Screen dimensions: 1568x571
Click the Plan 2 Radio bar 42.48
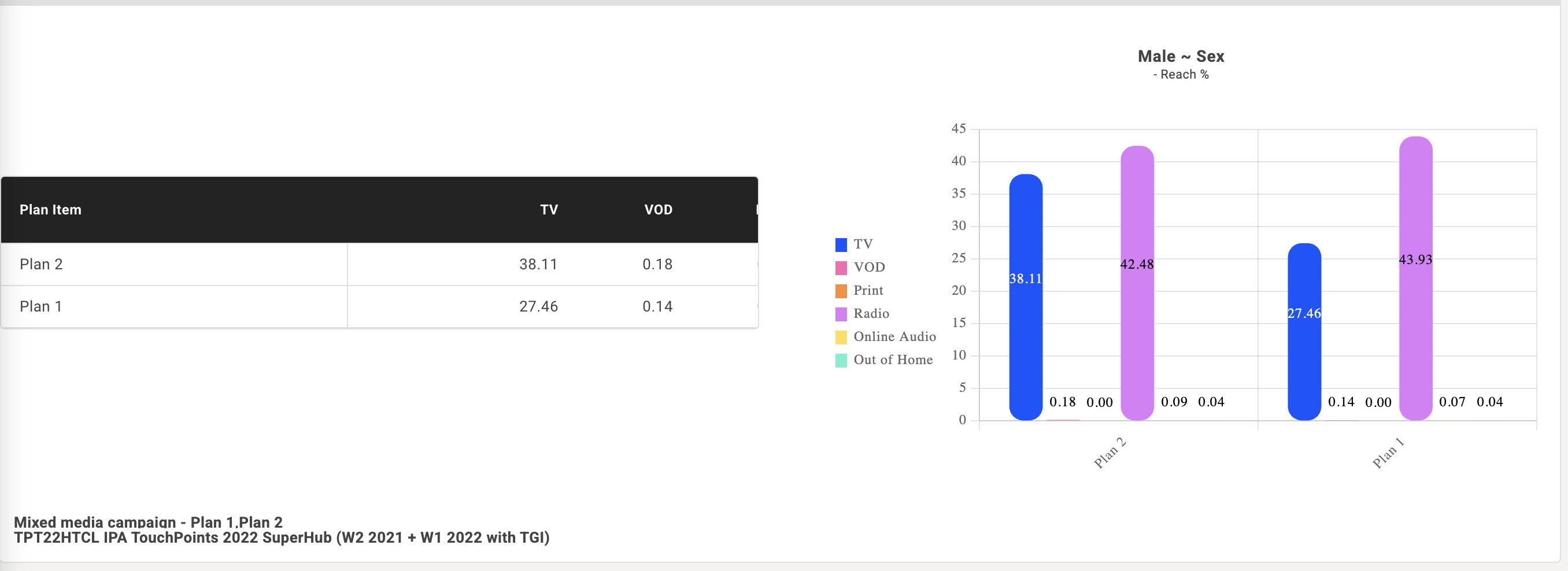1137,283
